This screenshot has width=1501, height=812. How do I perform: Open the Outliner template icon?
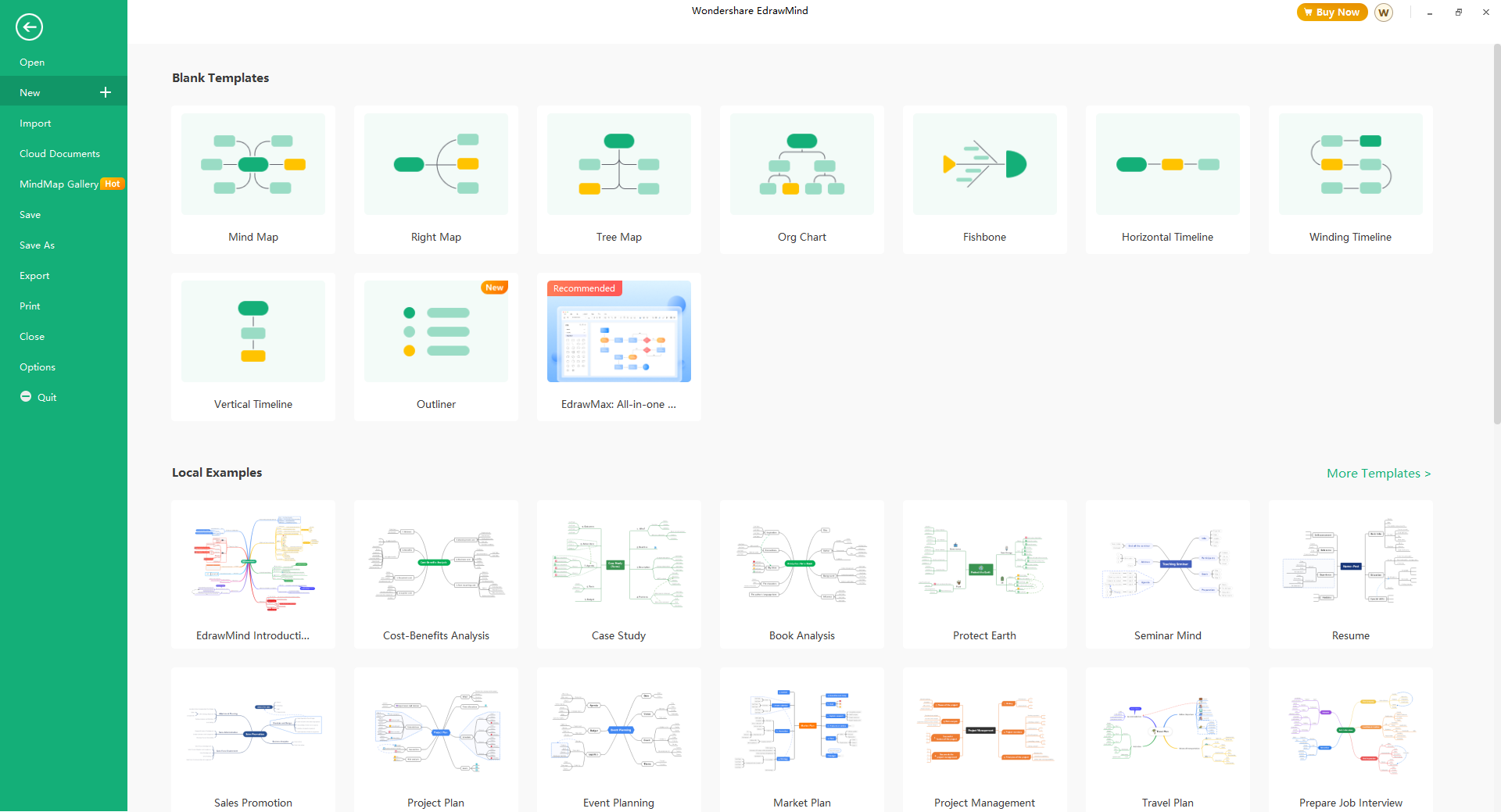tap(436, 331)
